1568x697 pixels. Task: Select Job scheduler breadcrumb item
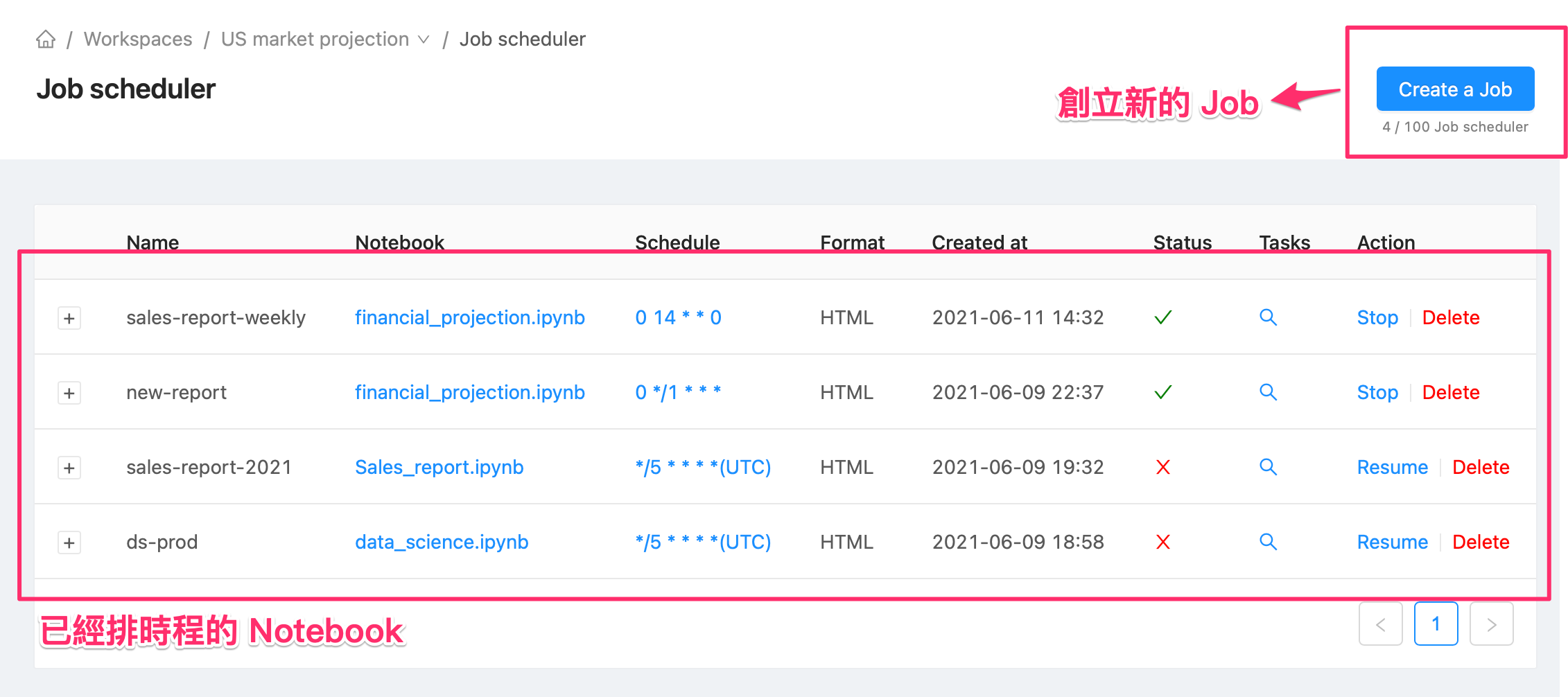click(523, 39)
